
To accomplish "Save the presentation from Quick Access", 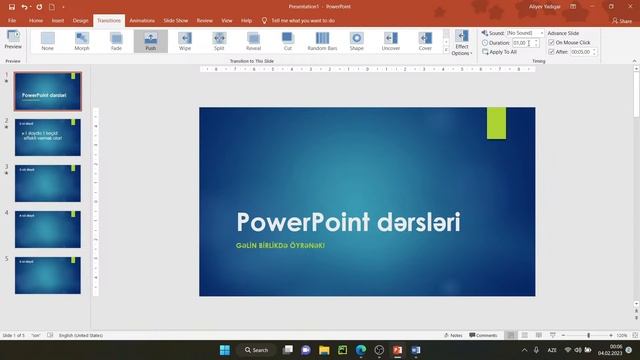I will click(12, 7).
